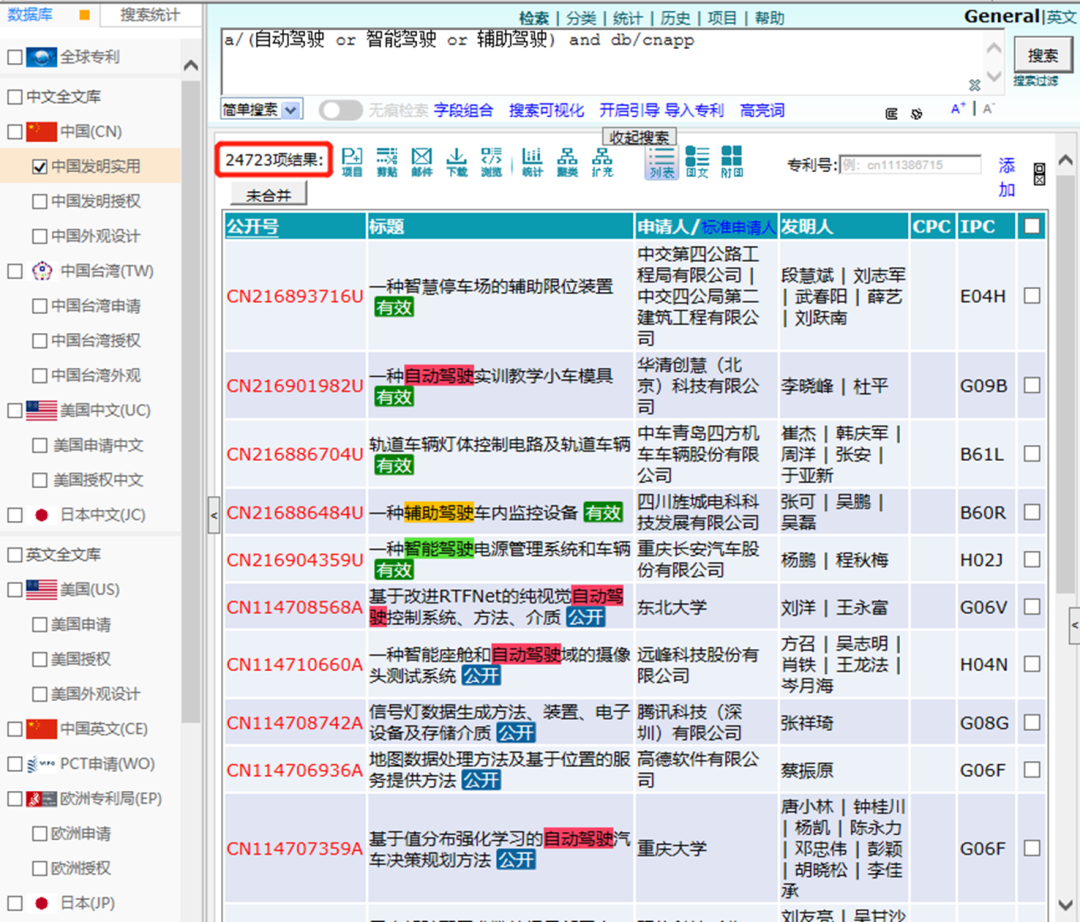1080x922 pixels.
Task: Open patent link CN216901982U
Action: coord(295,386)
